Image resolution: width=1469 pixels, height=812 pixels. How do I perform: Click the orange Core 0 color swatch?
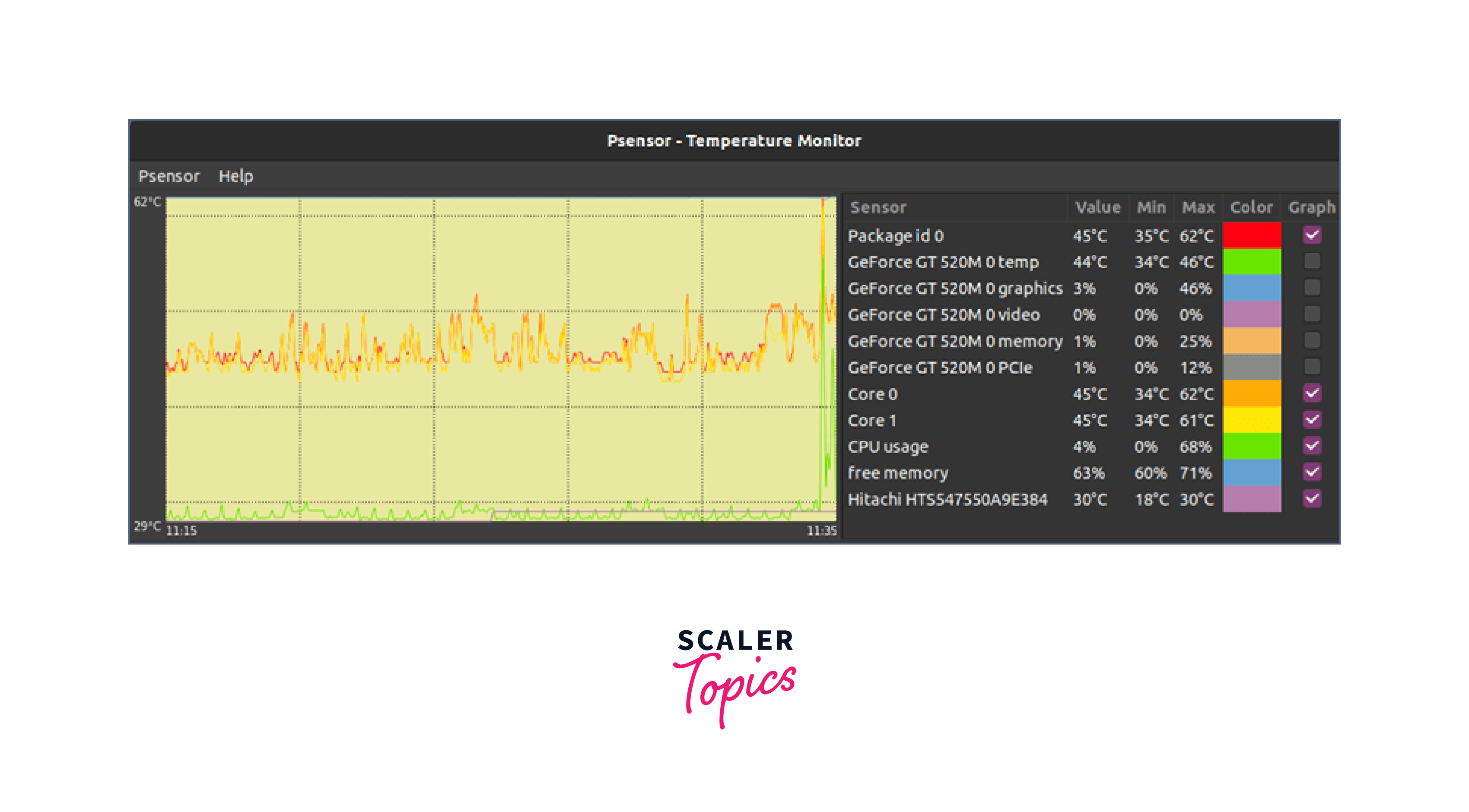(x=1252, y=393)
